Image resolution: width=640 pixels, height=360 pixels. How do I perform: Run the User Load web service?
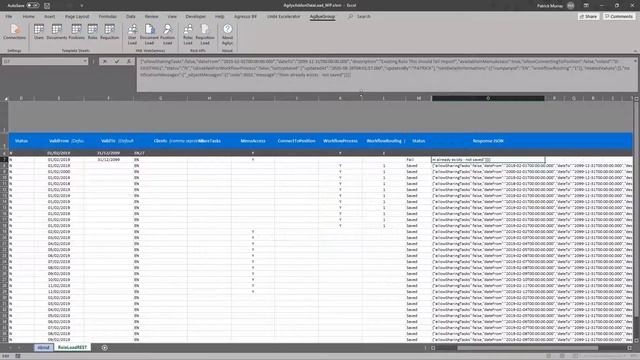pos(132,34)
